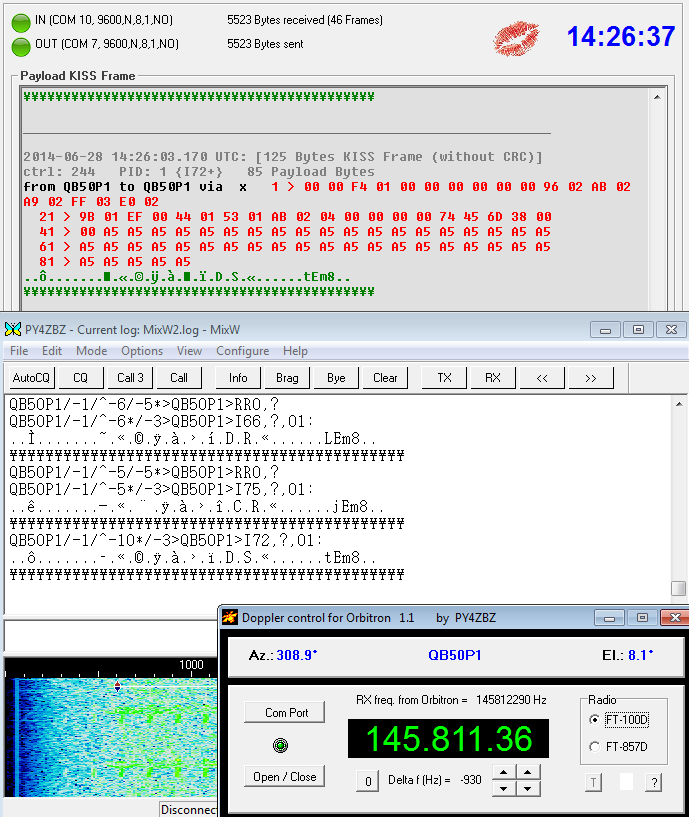Click the -930 Delta f value
The width and height of the screenshot is (689, 817).
click(x=471, y=780)
